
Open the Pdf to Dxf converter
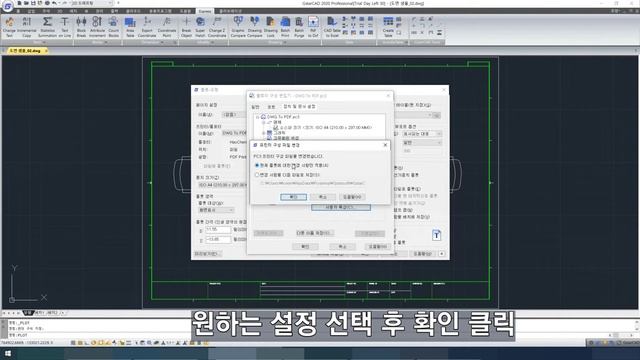313,27
